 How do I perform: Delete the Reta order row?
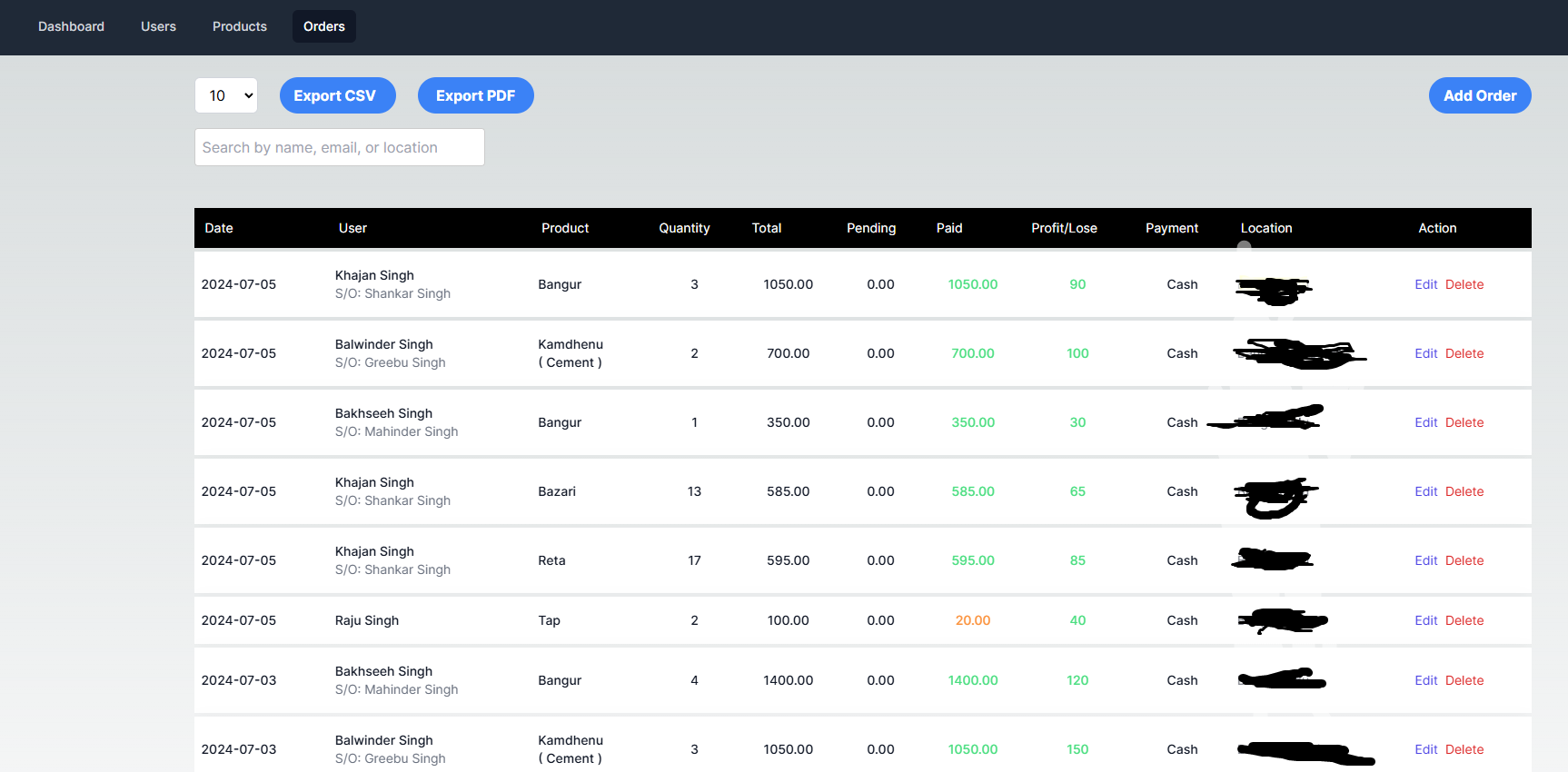pyautogui.click(x=1464, y=560)
